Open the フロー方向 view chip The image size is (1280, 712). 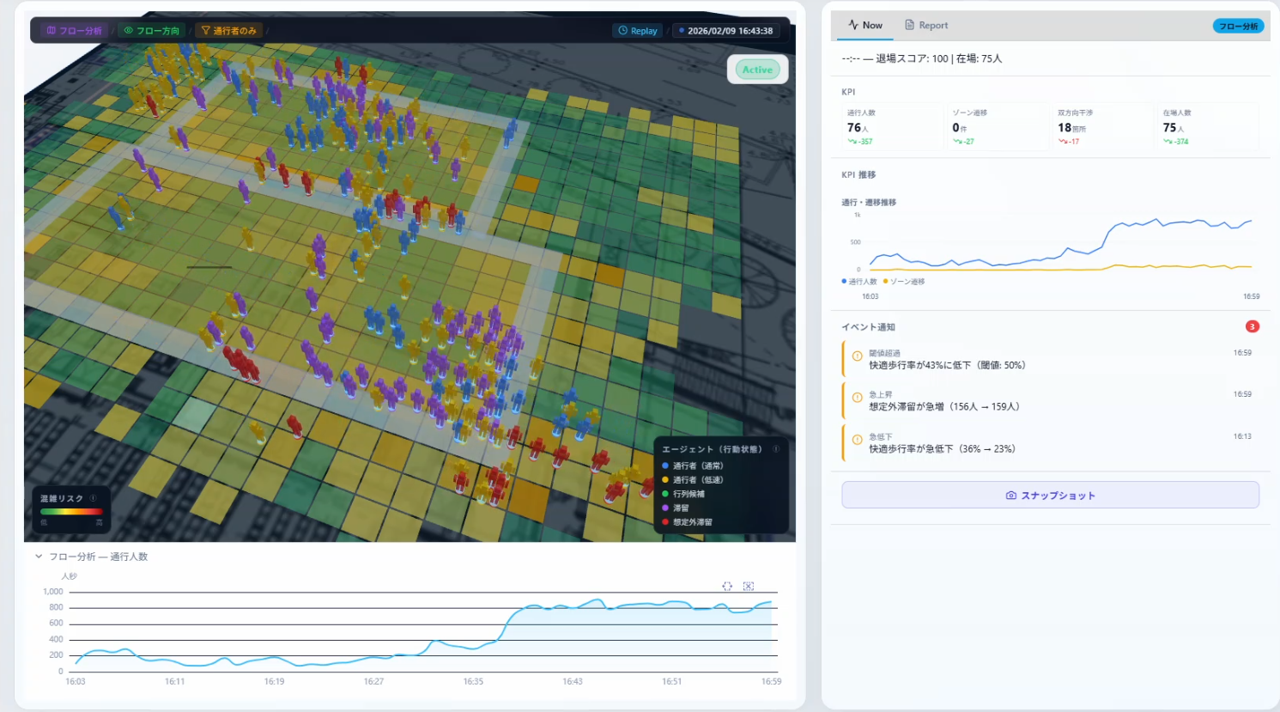[x=150, y=31]
